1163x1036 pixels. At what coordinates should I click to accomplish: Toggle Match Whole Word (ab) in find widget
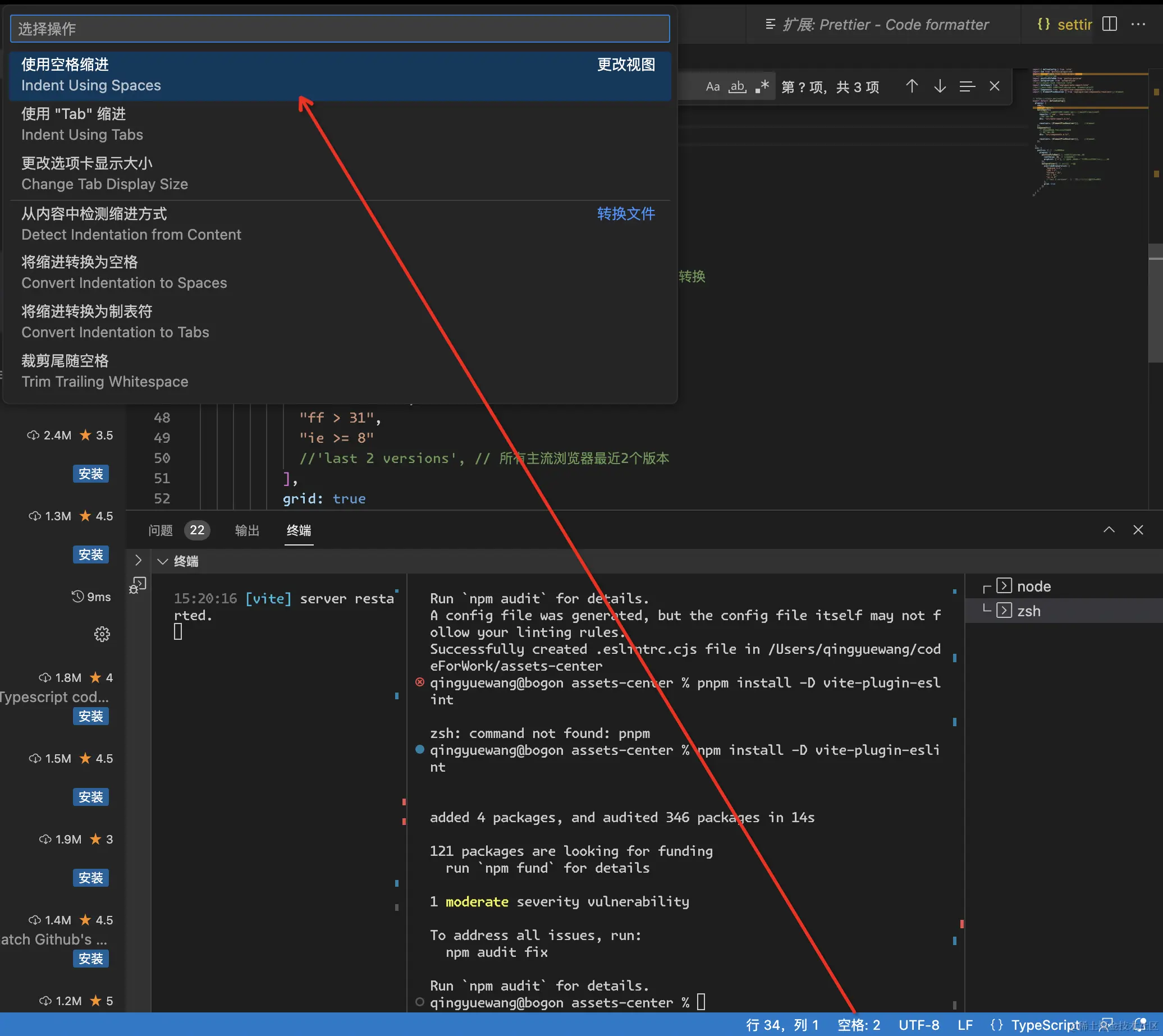click(x=737, y=86)
